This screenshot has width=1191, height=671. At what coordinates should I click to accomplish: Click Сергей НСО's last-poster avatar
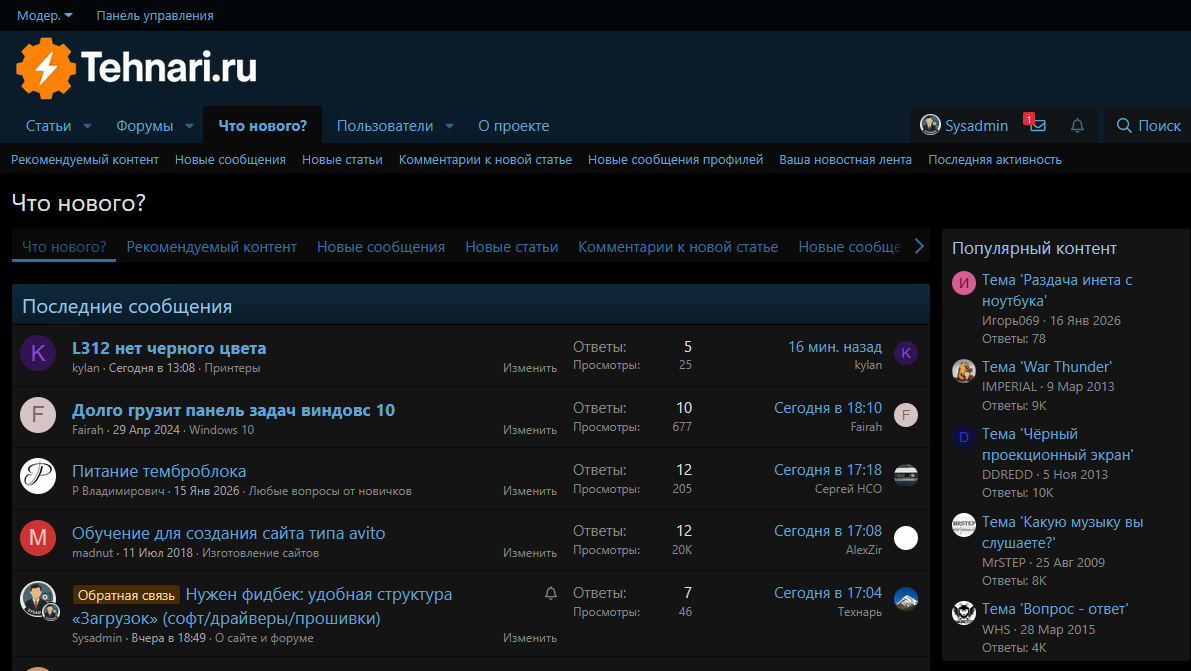point(905,476)
